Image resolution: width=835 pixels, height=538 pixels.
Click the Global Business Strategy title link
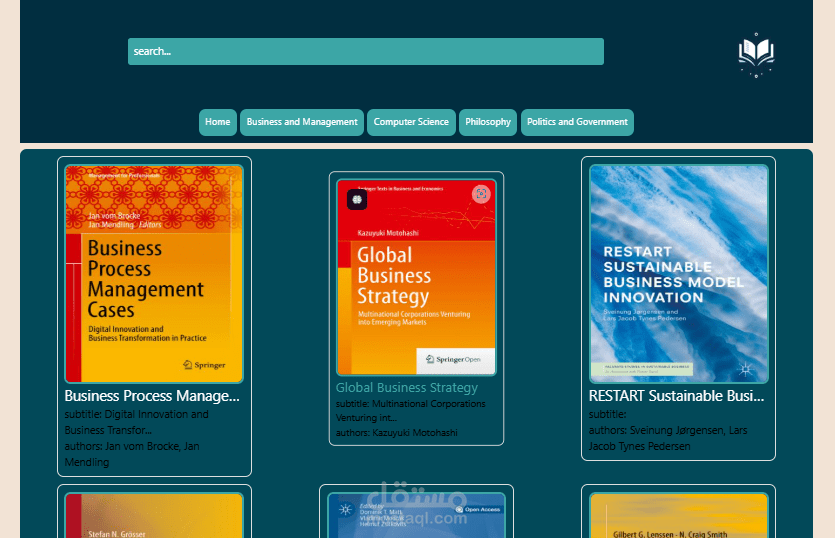(406, 387)
